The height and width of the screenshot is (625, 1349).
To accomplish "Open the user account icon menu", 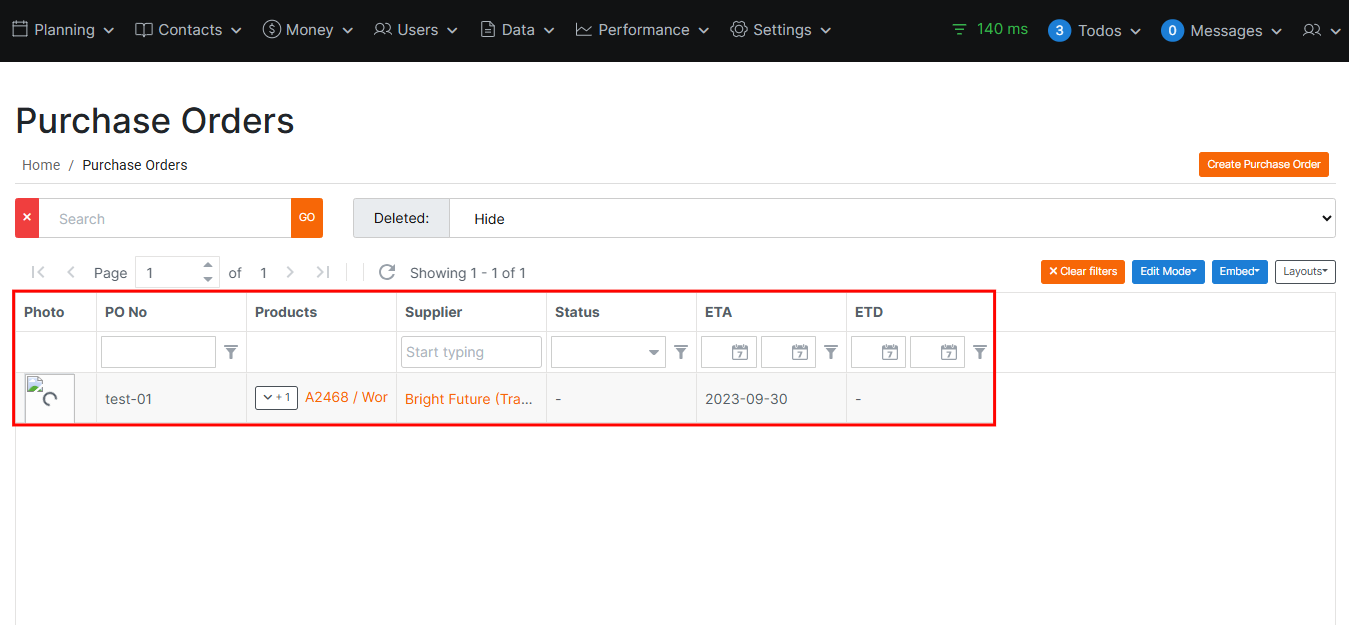I will [x=1321, y=30].
